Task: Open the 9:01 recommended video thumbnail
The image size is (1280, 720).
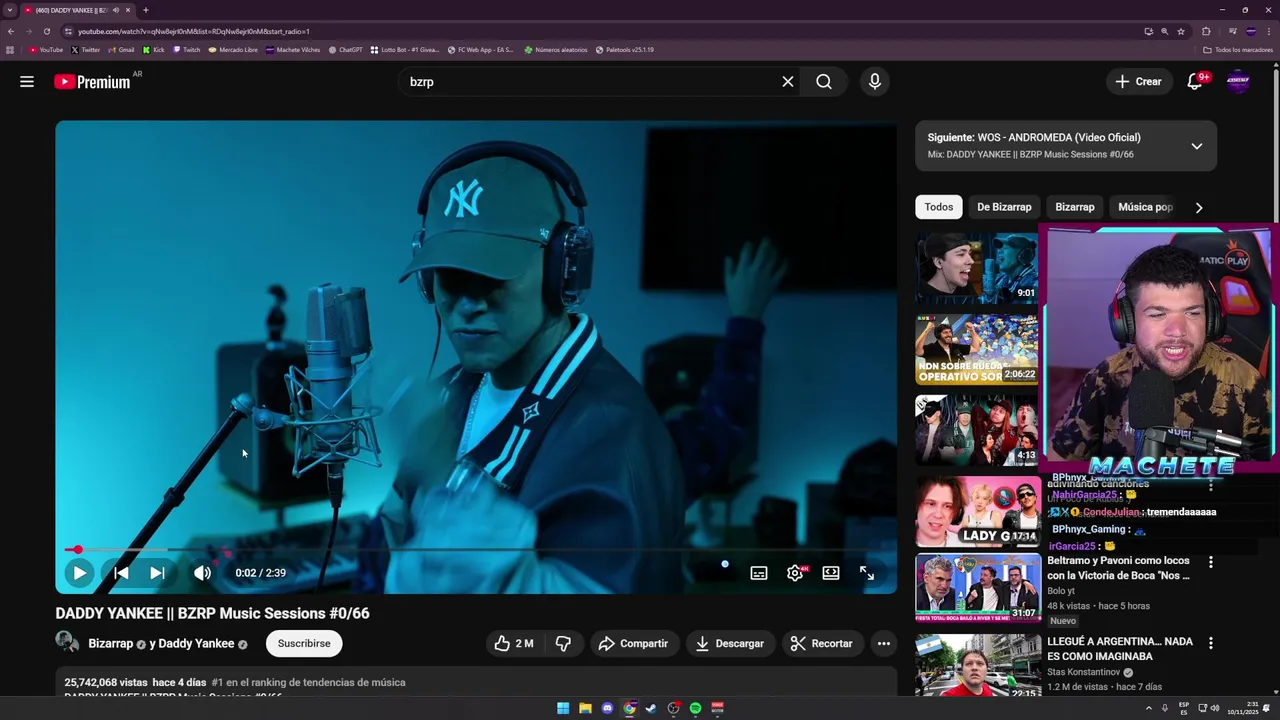Action: click(x=977, y=268)
